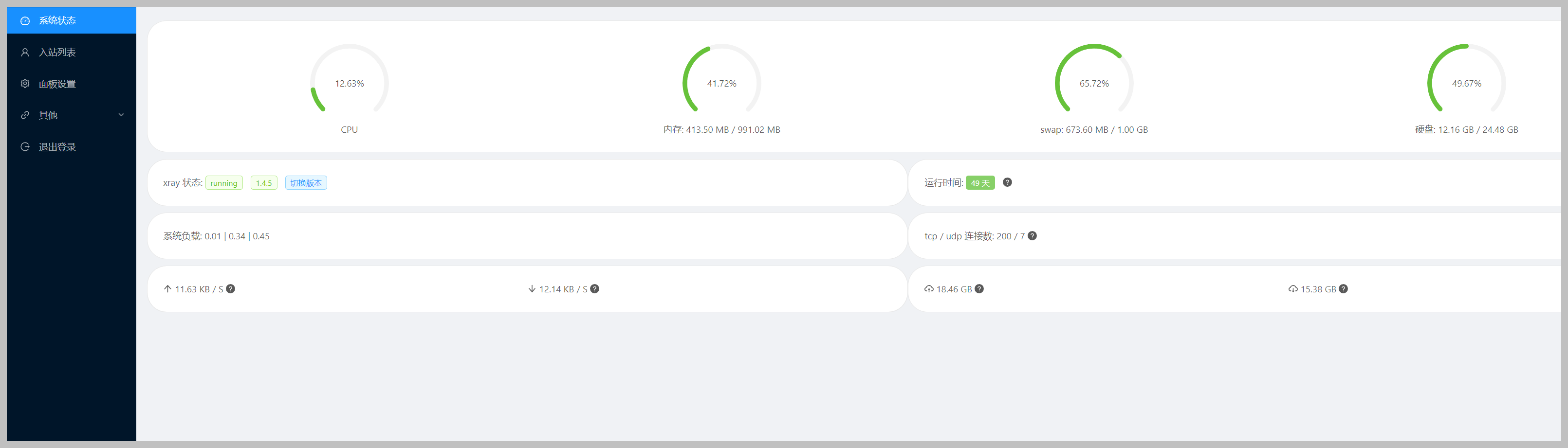Click the 运行时间 label
Viewport: 1568px width, 448px height.
click(943, 182)
